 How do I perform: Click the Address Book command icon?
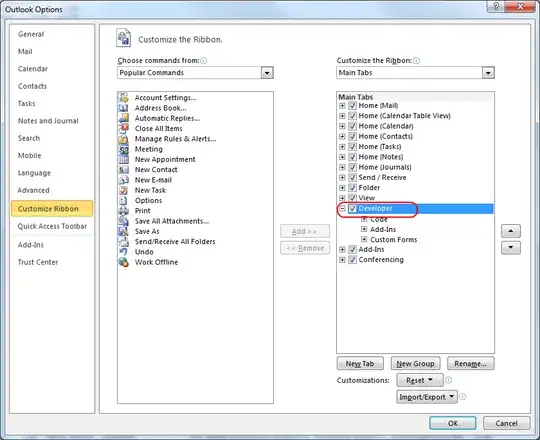click(124, 108)
